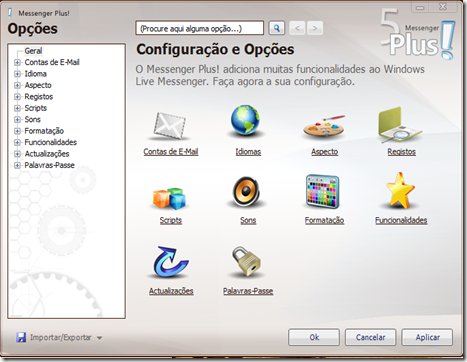Expand the Actualizações tree node
The height and width of the screenshot is (362, 467).
(17, 154)
